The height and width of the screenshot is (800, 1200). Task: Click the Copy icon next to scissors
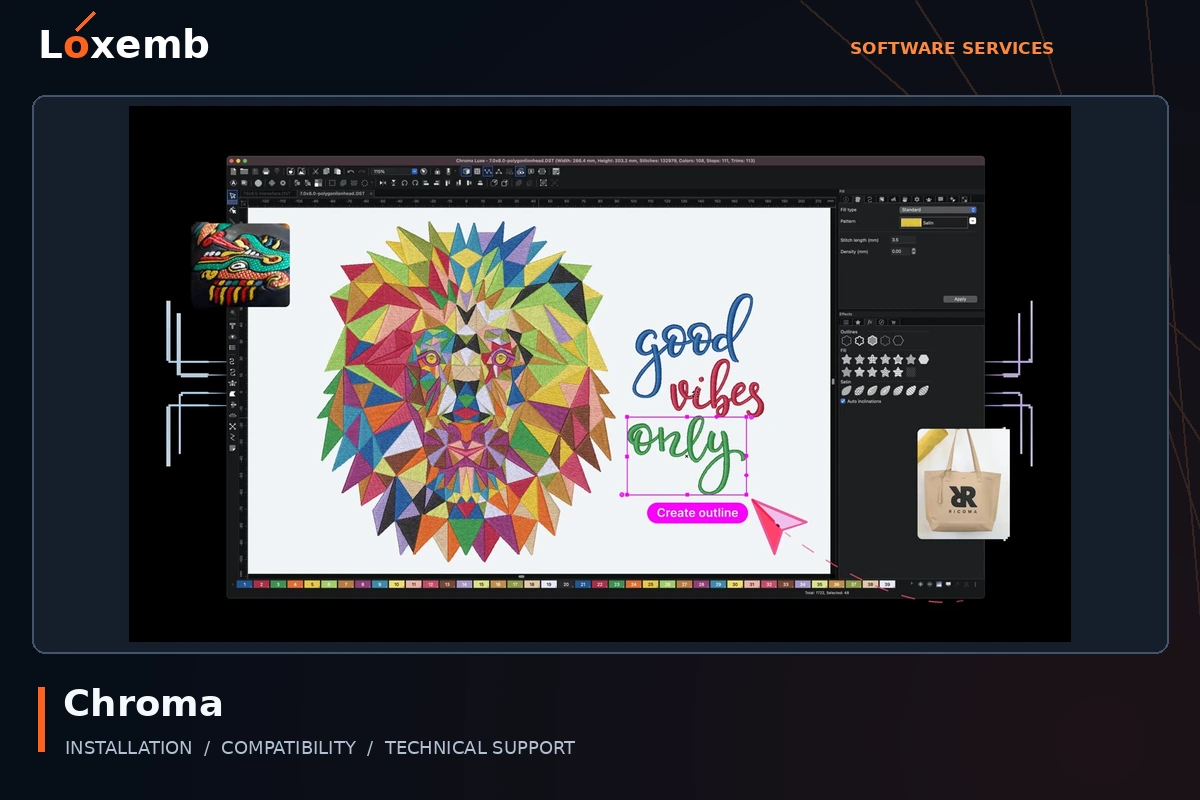coord(326,171)
